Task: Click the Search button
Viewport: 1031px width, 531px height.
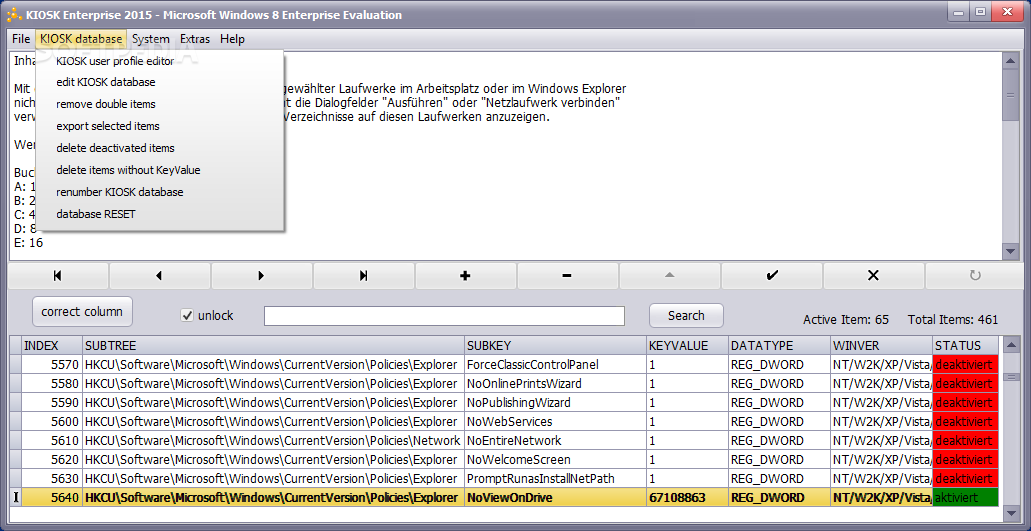Action: pyautogui.click(x=686, y=315)
